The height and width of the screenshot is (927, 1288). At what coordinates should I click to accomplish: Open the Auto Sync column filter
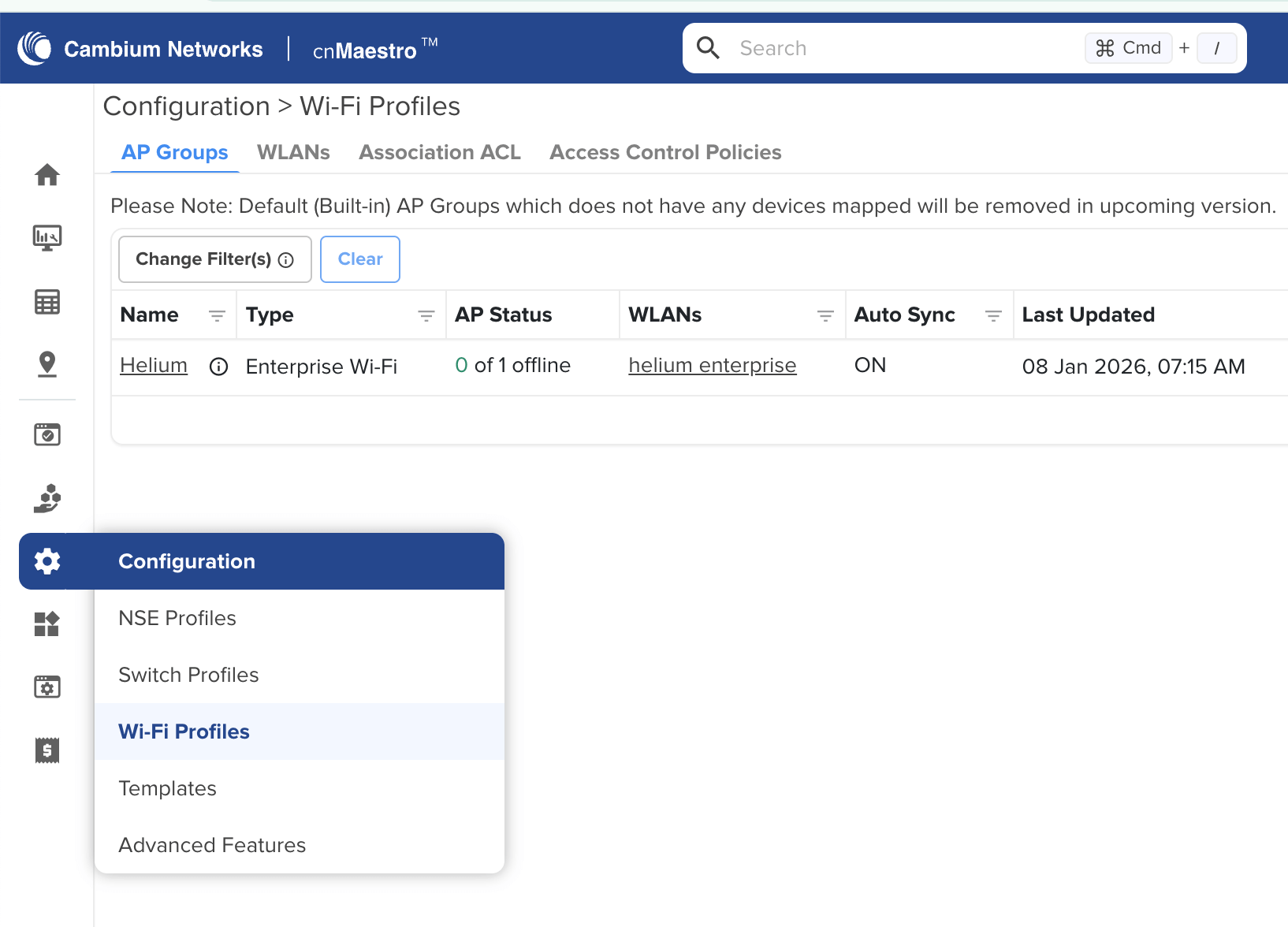[x=993, y=316]
